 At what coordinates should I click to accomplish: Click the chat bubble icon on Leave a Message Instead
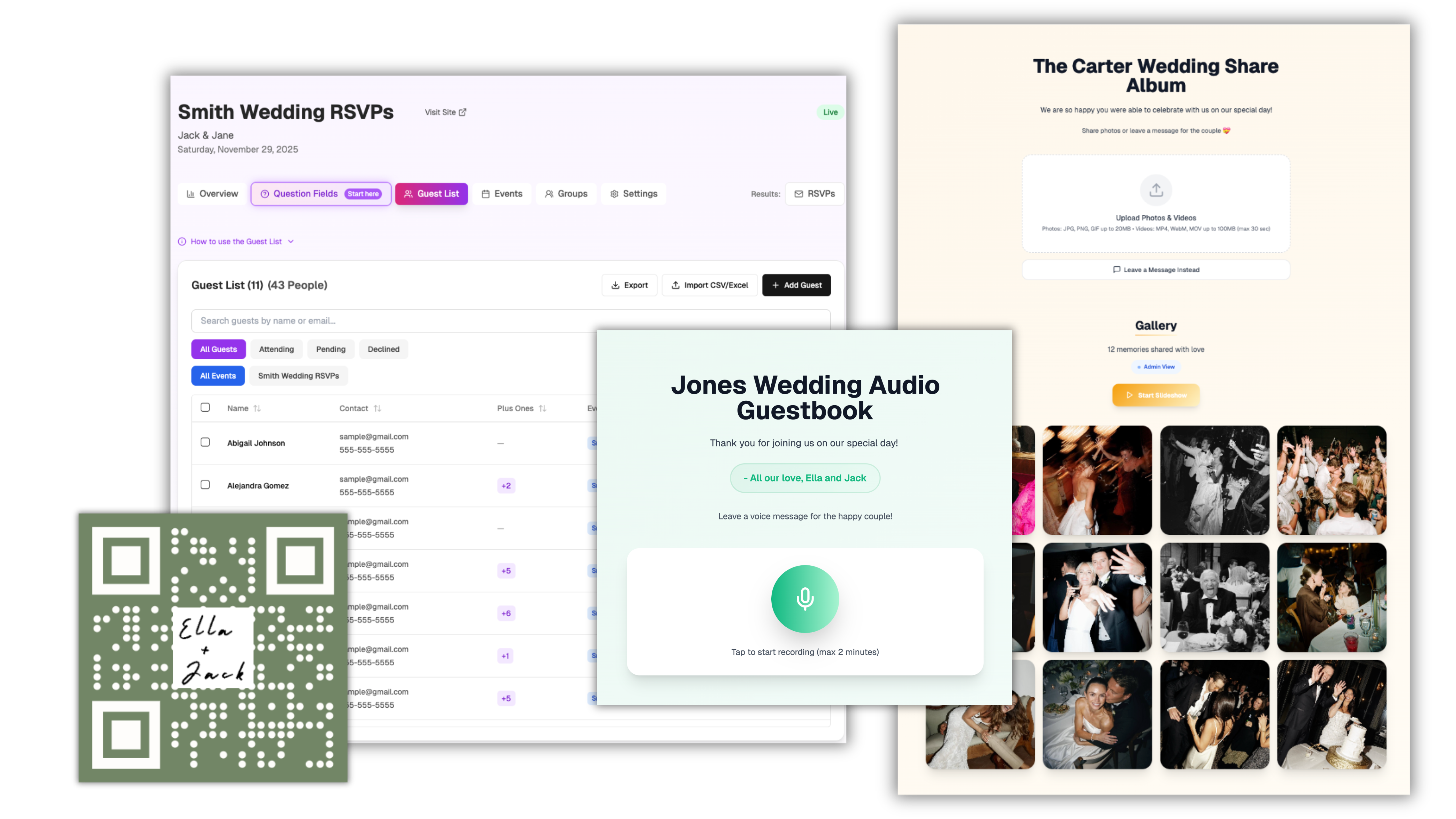(x=1116, y=270)
